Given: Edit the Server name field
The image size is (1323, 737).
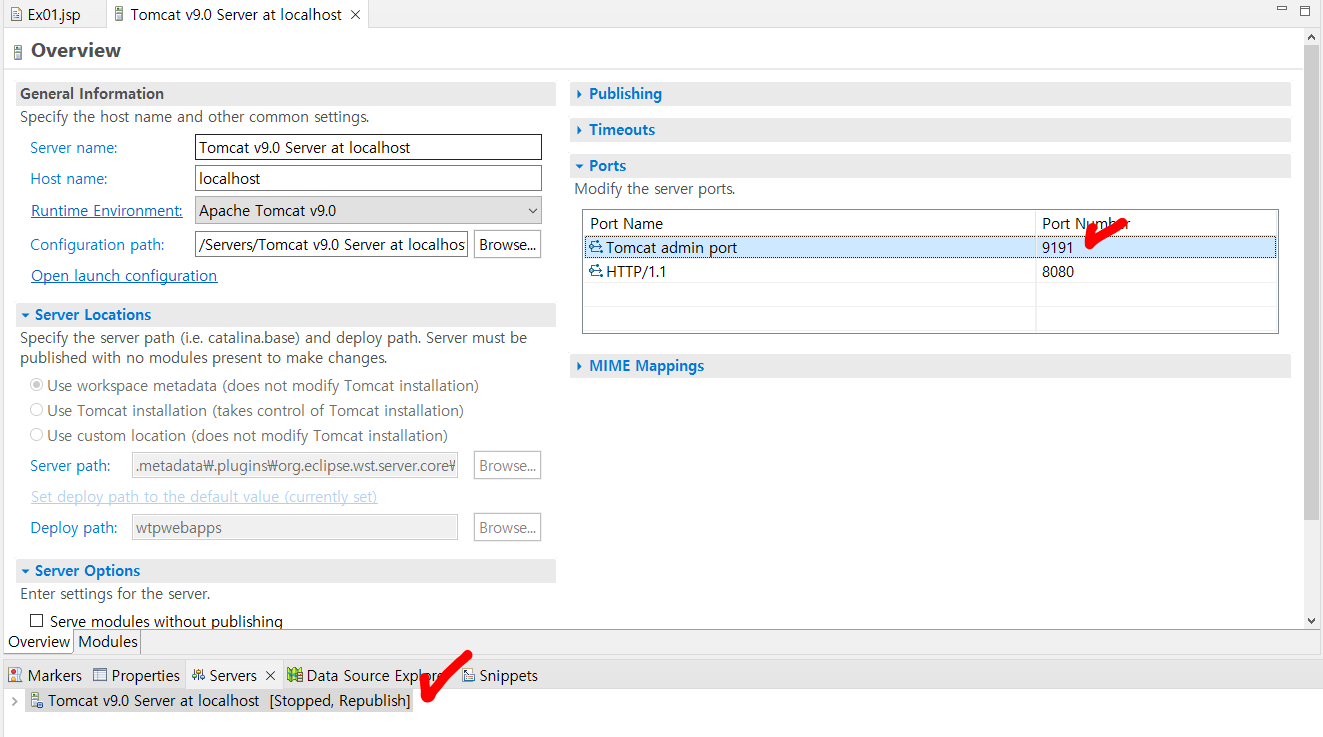Looking at the screenshot, I should point(369,147).
